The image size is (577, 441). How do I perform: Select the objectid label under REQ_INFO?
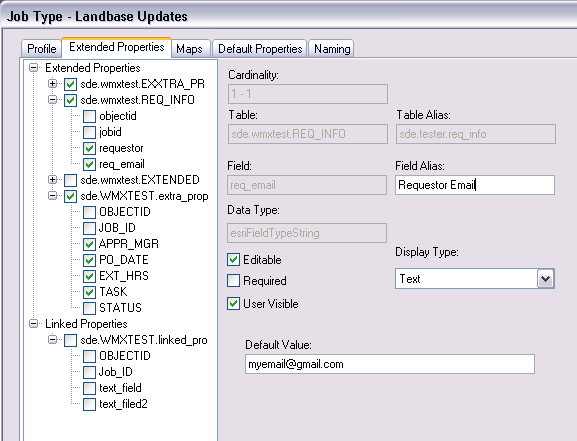pos(118,116)
